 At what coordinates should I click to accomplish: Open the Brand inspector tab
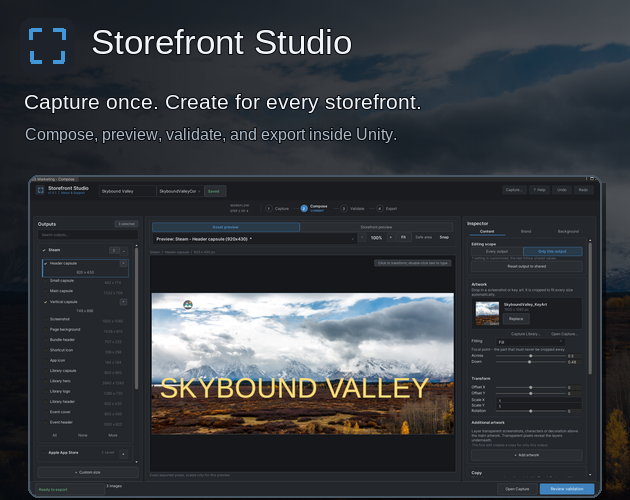(x=526, y=232)
